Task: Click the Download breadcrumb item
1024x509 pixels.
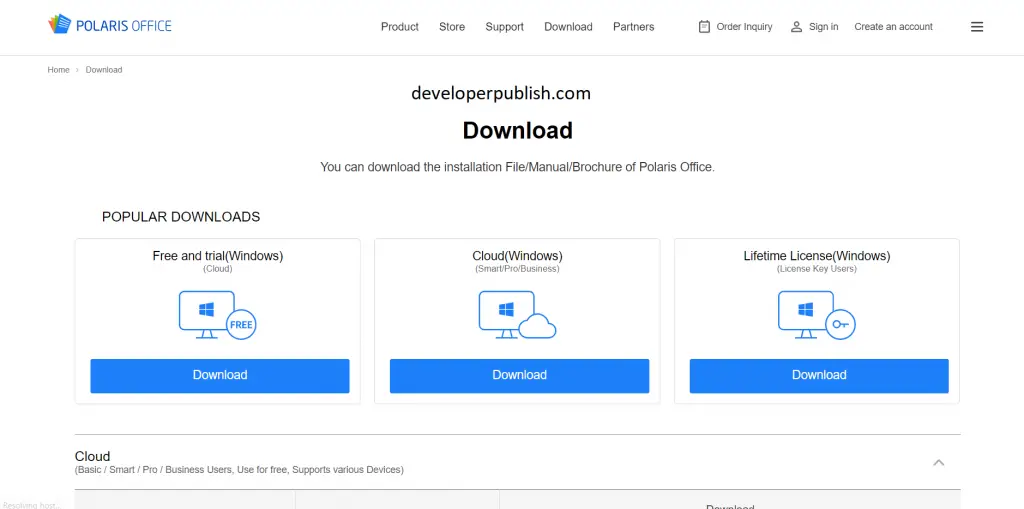Action: click(104, 70)
